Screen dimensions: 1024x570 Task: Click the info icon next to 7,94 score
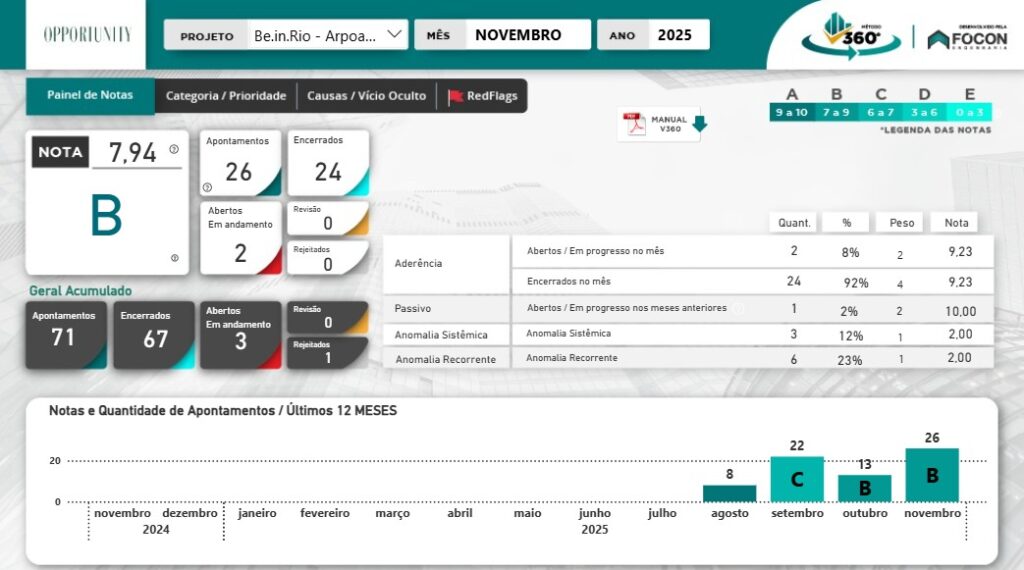pyautogui.click(x=174, y=149)
